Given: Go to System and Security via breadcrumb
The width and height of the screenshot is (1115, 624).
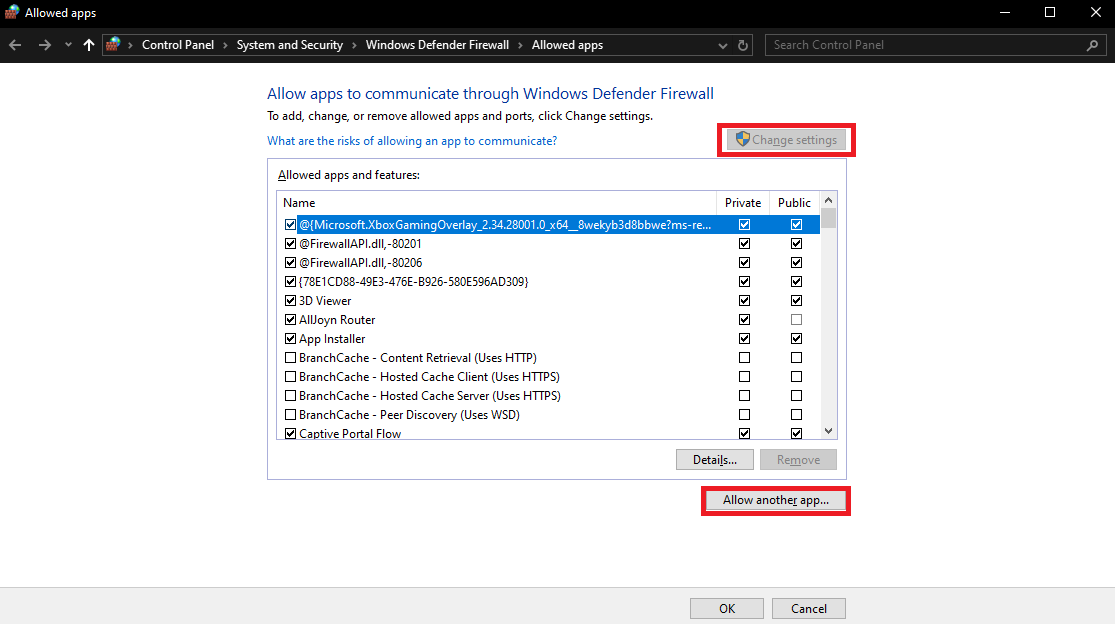Looking at the screenshot, I should click(x=290, y=44).
